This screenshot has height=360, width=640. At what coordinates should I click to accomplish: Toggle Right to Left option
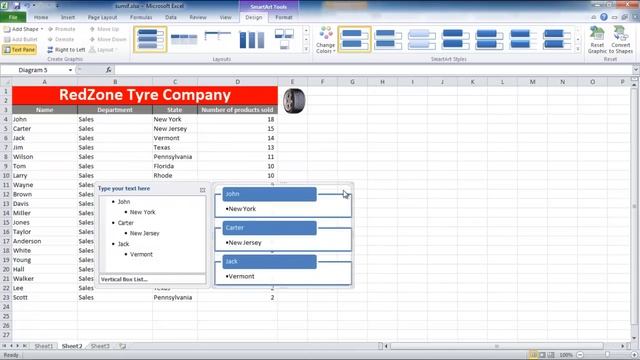[66, 49]
